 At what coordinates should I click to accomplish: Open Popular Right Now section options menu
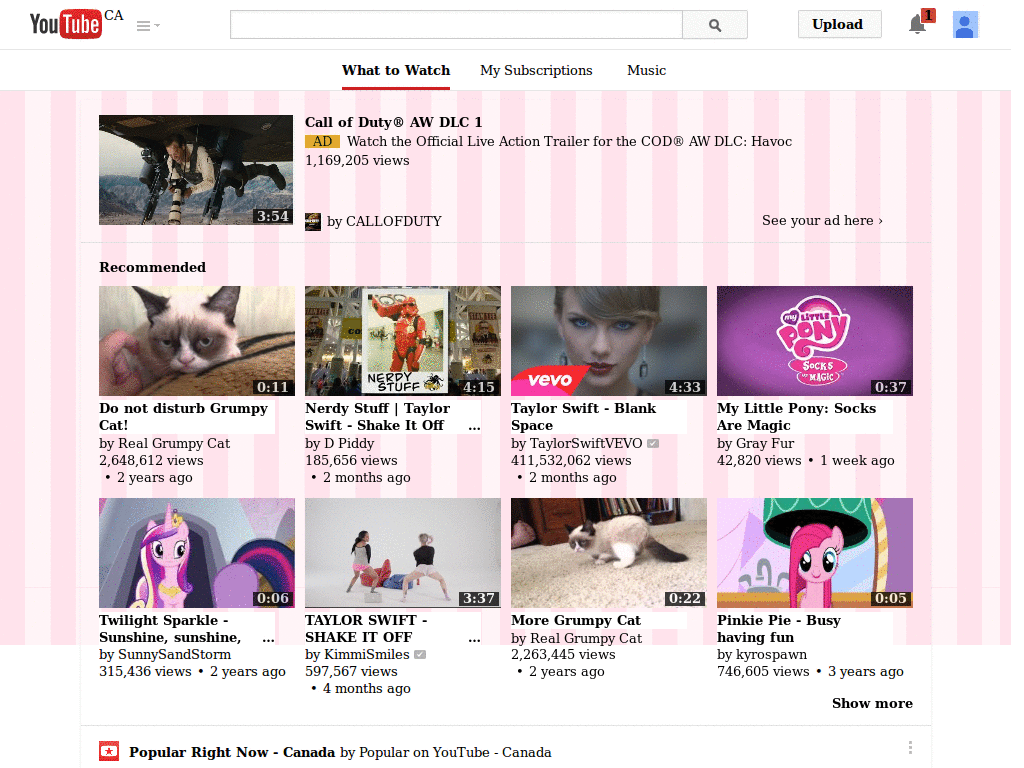tap(910, 748)
